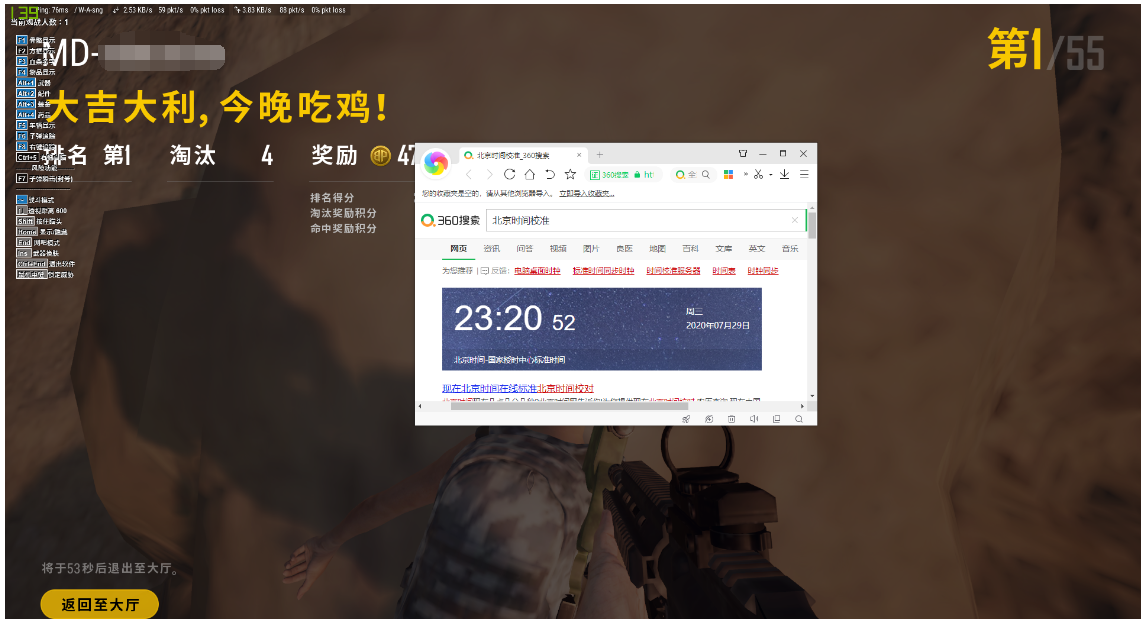Open the 立即导入收藏夹 import link
1145x619 pixels.
click(x=587, y=194)
